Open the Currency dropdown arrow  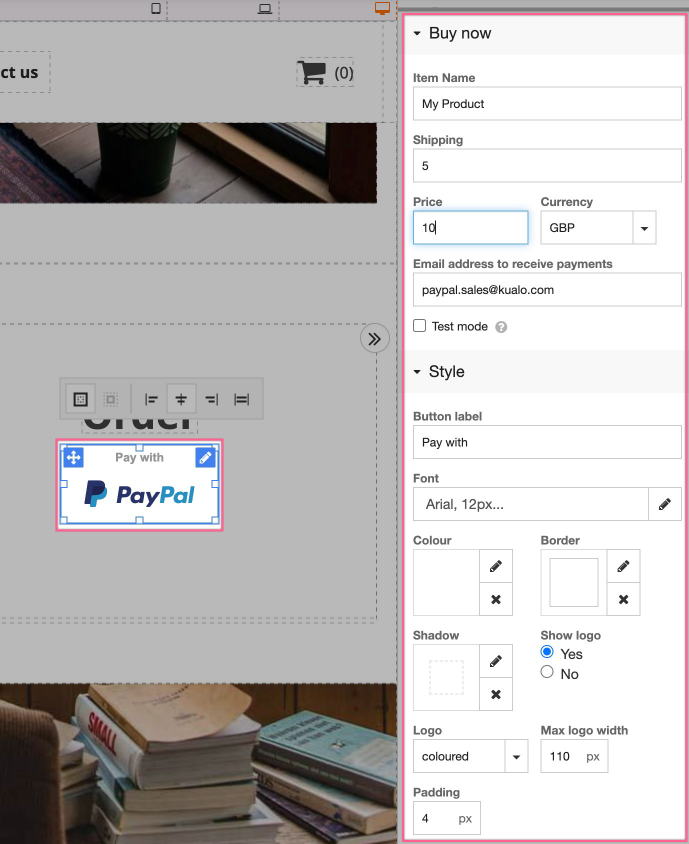644,228
